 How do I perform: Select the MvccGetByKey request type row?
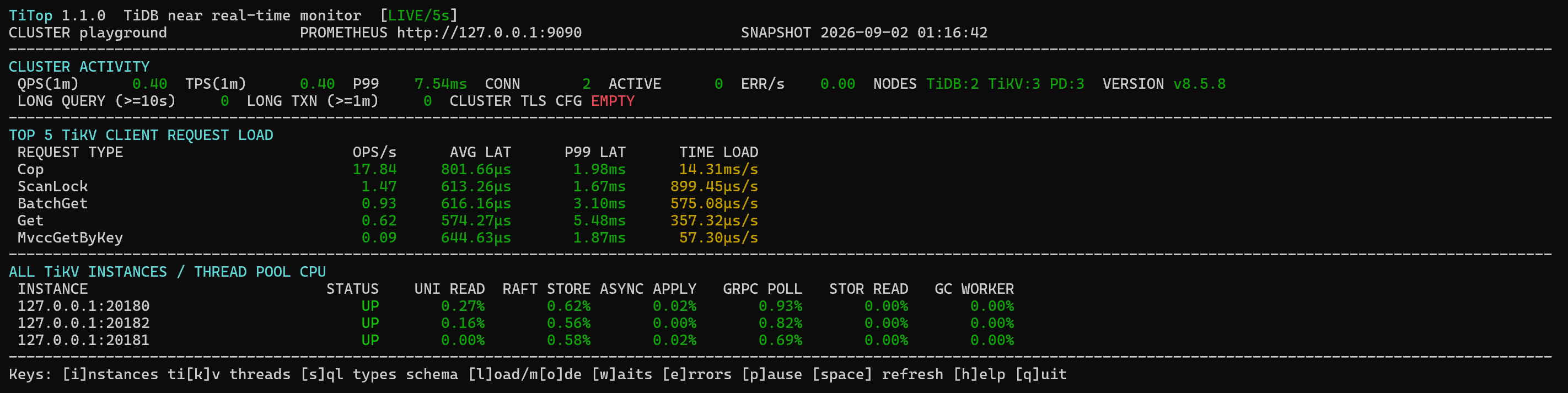coord(388,237)
